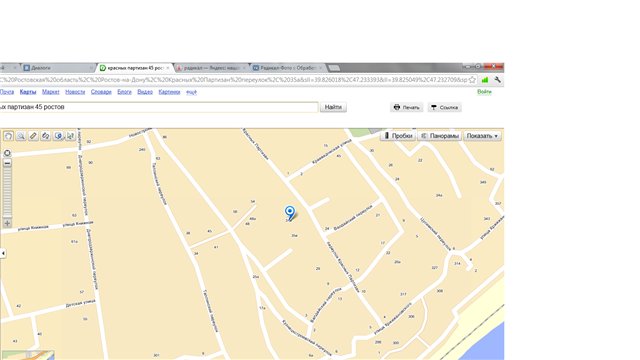Viewport: 640px width, 360px height.
Task: Expand the ещё more-services link
Action: (191, 92)
